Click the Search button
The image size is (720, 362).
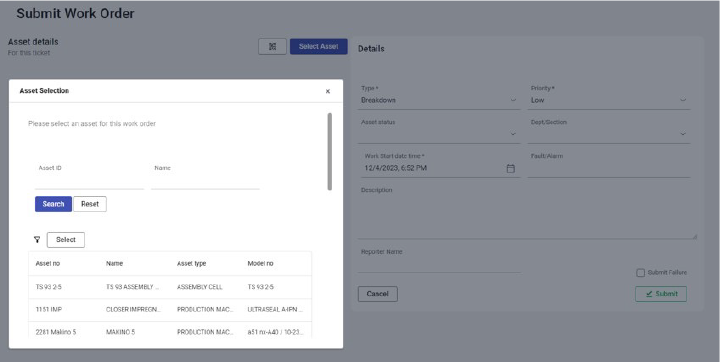click(53, 204)
